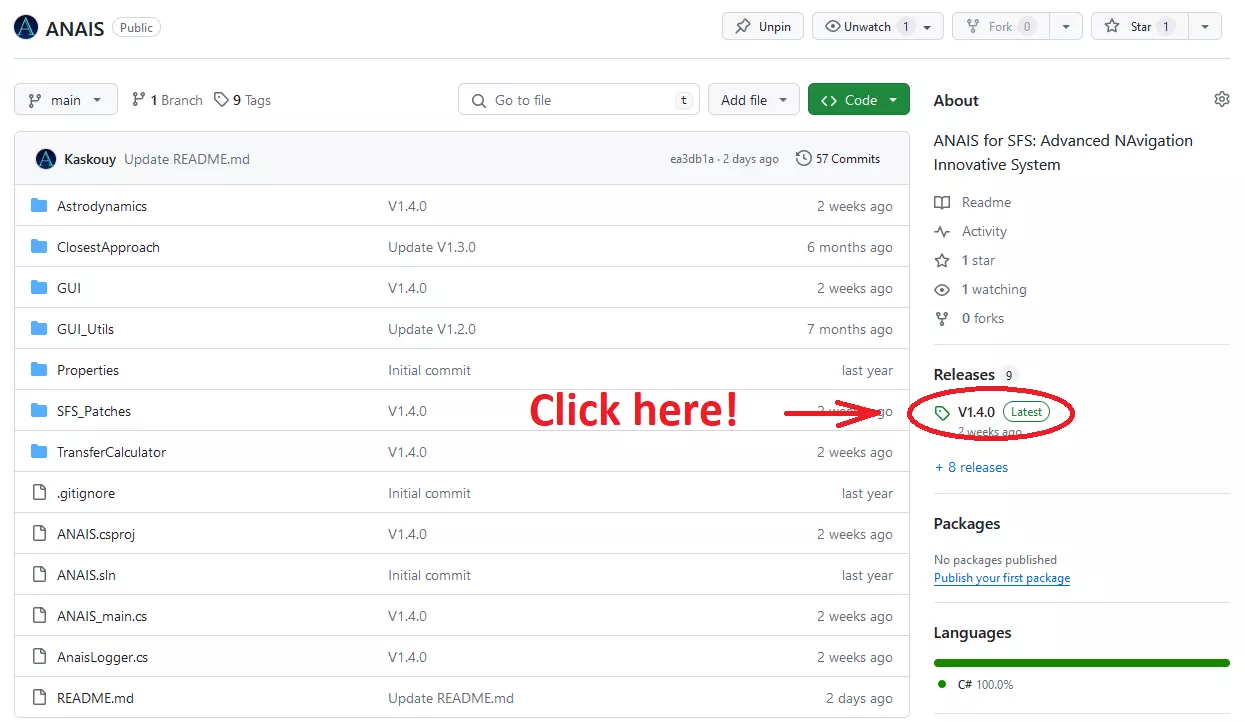Image resolution: width=1245 pixels, height=722 pixels.
Task: Open the green Code dropdown
Action: (859, 100)
